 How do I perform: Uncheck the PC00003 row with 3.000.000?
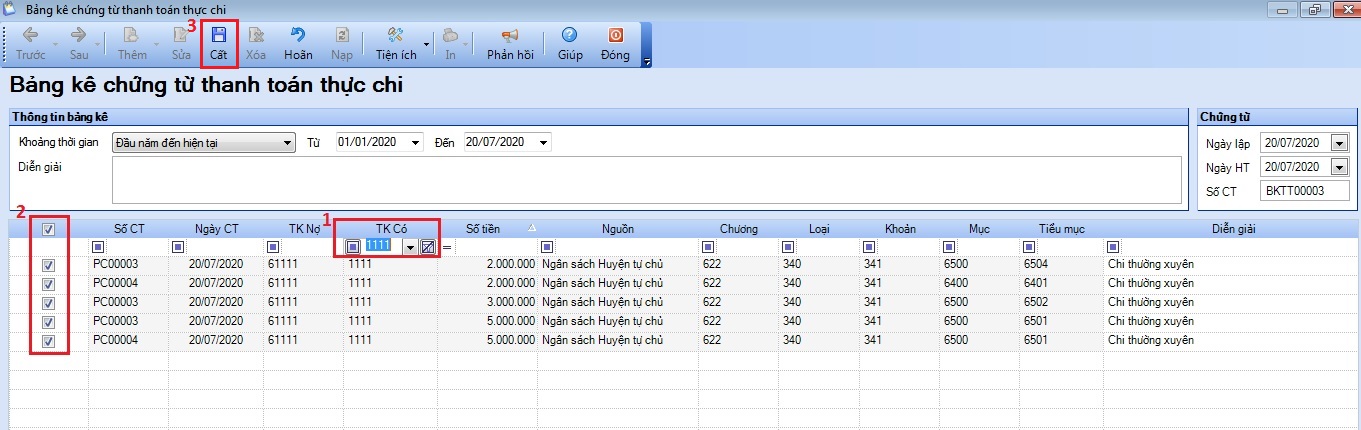pyautogui.click(x=48, y=303)
